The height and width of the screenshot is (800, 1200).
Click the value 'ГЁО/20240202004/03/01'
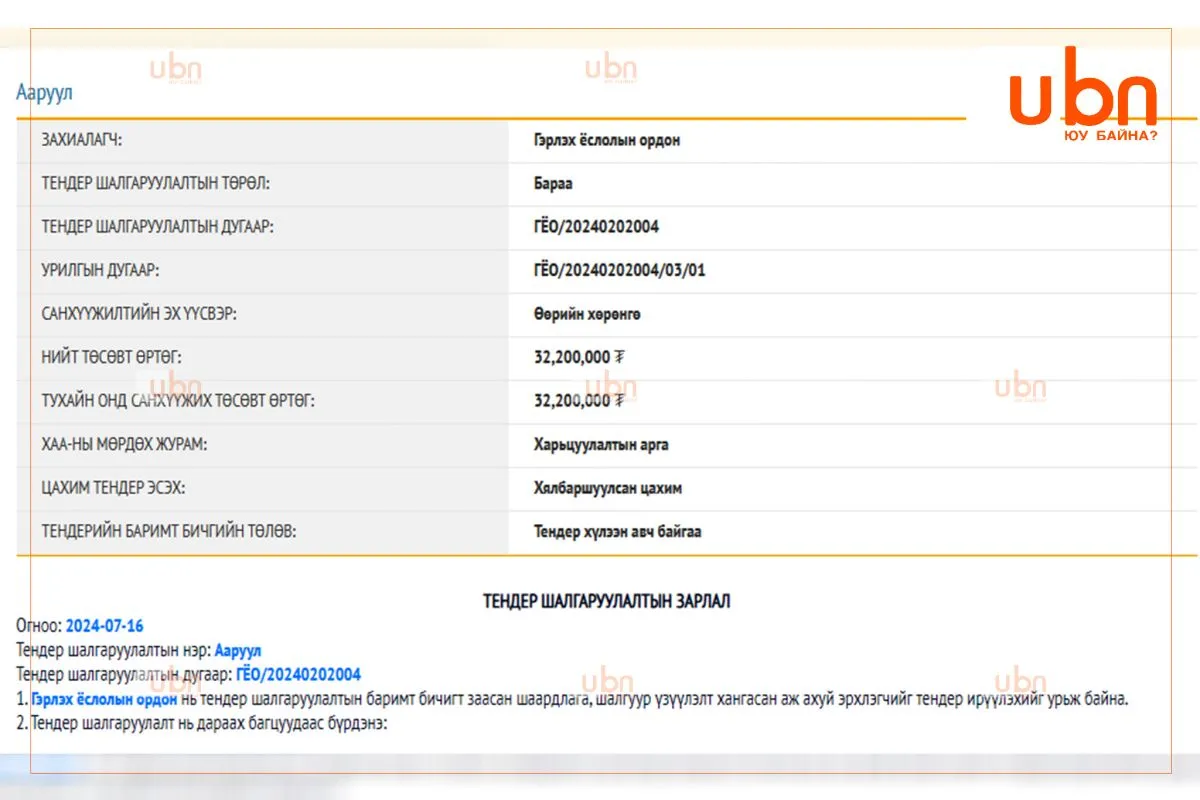pos(620,270)
